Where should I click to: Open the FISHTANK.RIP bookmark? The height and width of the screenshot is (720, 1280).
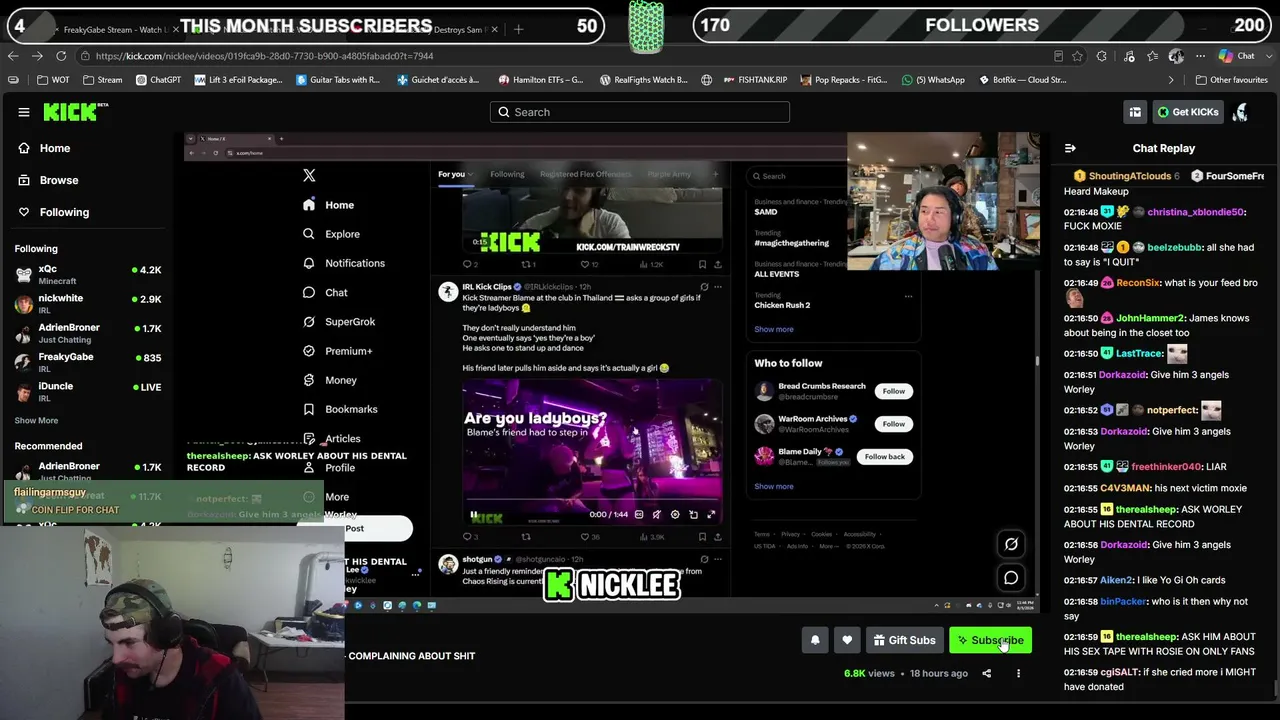(x=754, y=80)
